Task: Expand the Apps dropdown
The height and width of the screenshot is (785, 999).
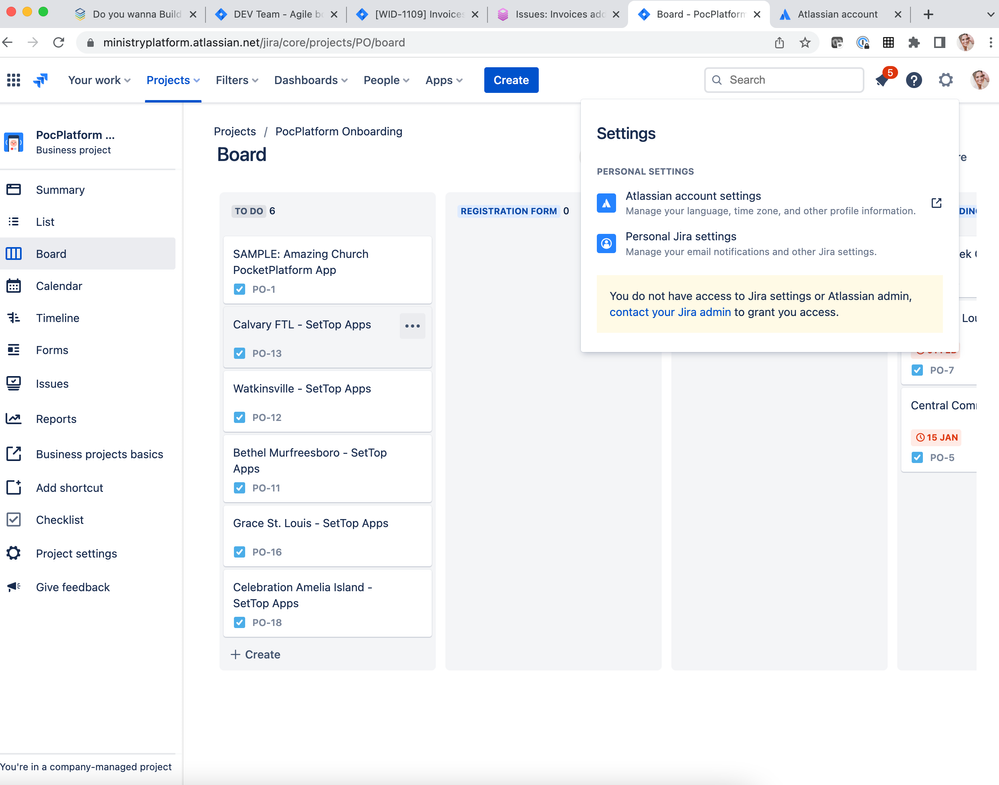Action: (444, 80)
